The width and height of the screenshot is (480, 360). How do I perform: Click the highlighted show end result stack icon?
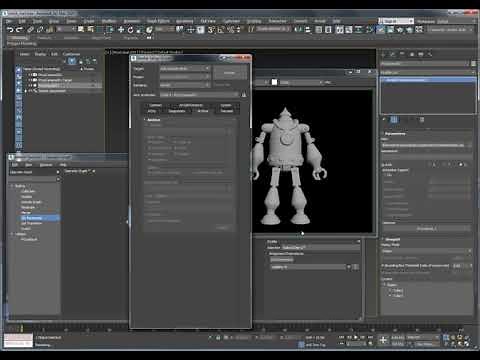(x=394, y=120)
